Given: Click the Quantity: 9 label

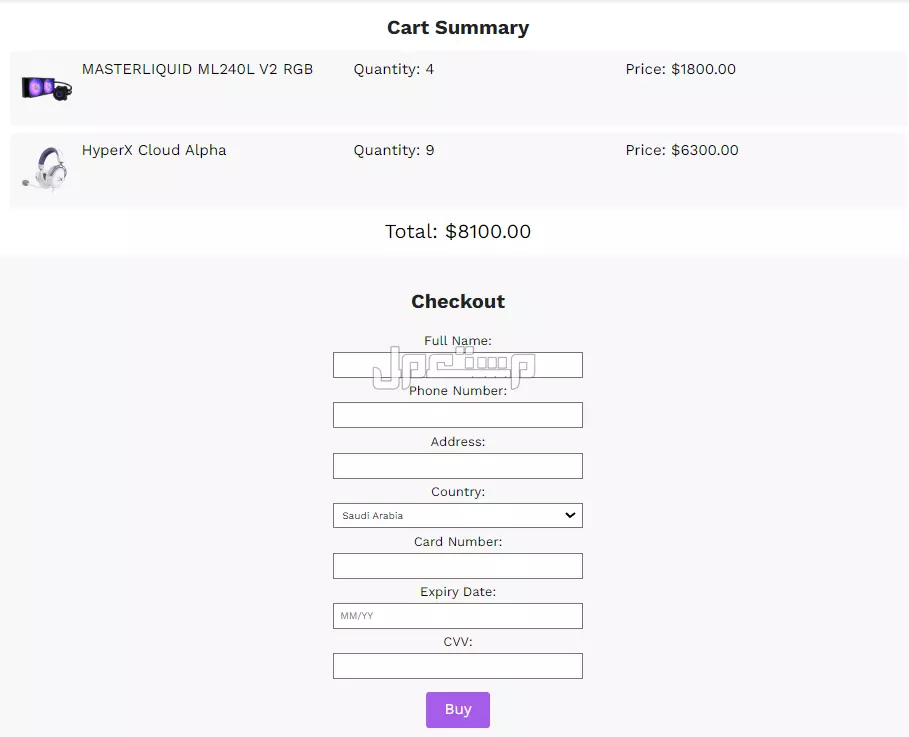Looking at the screenshot, I should (x=393, y=150).
